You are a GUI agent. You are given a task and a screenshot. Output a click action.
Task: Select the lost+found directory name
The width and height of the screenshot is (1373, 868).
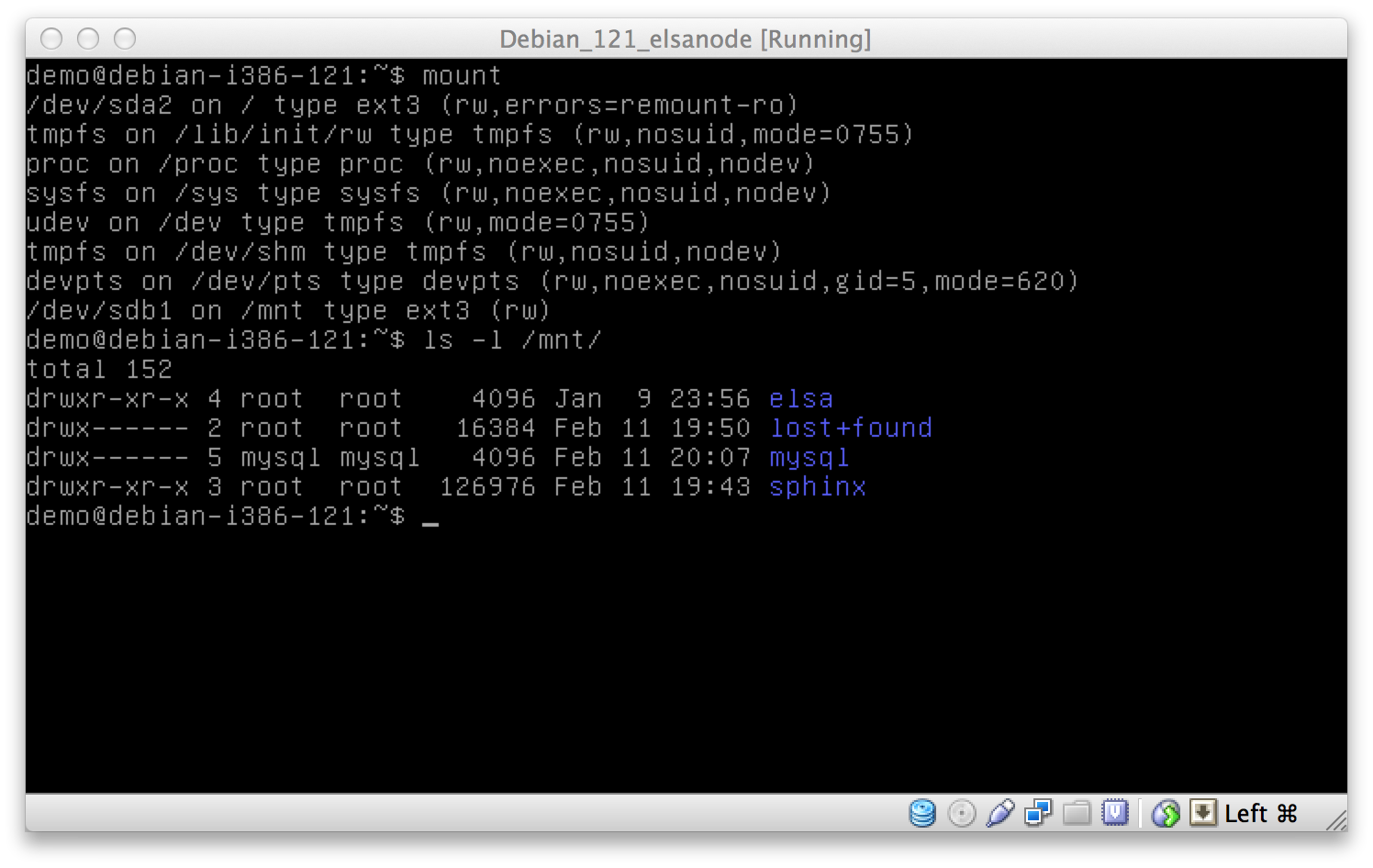click(850, 428)
